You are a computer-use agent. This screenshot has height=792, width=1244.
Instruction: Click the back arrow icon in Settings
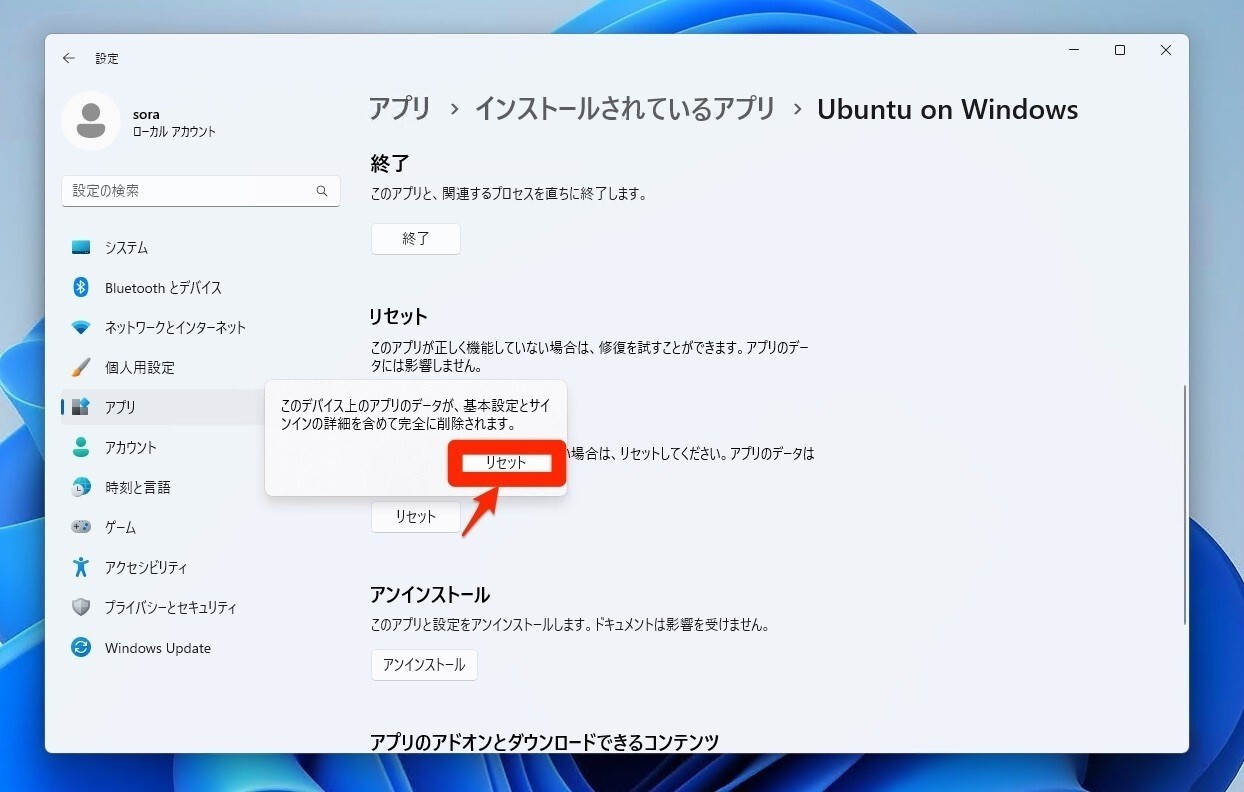tap(68, 58)
